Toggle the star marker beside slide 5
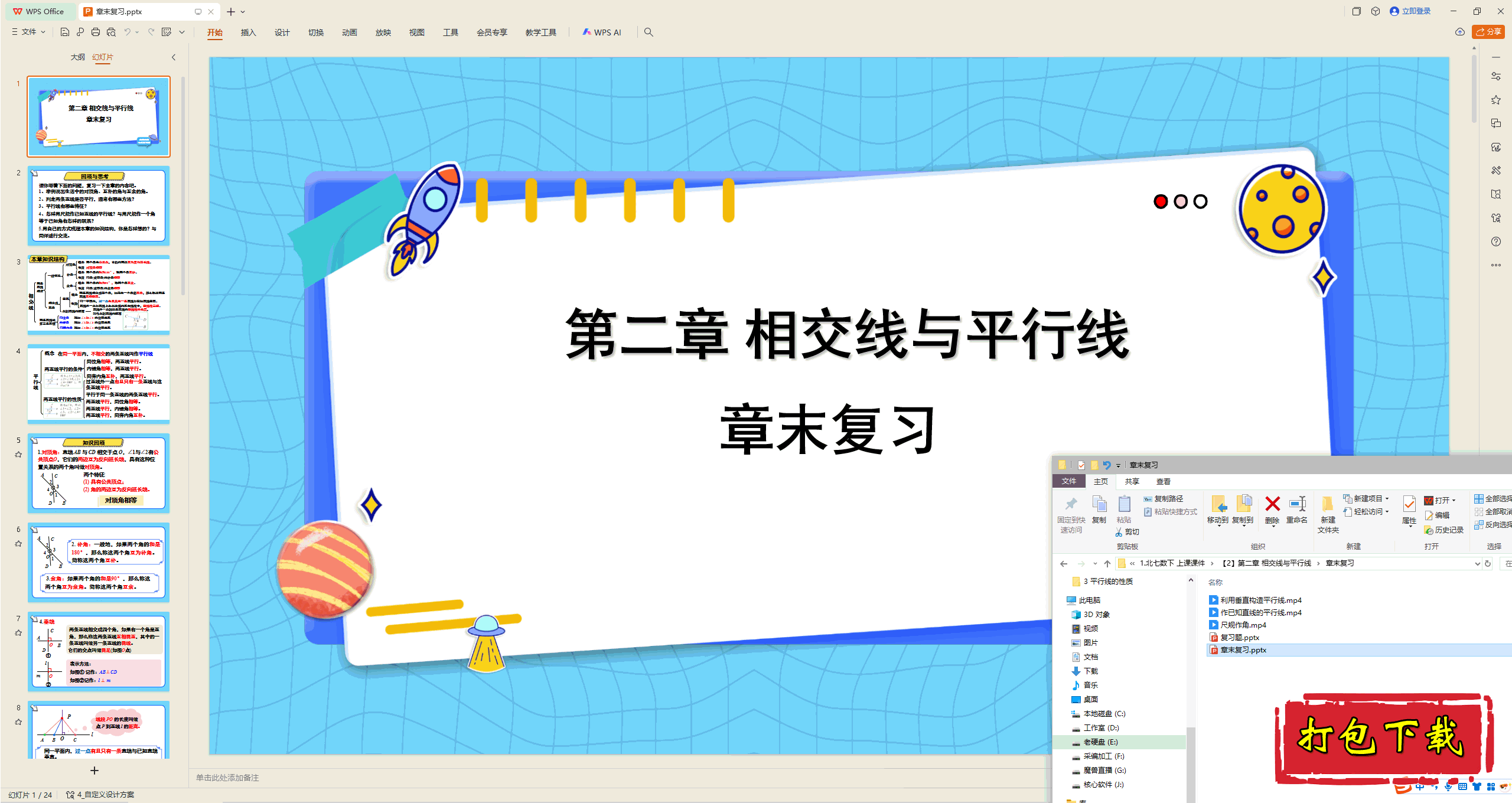 [x=18, y=455]
